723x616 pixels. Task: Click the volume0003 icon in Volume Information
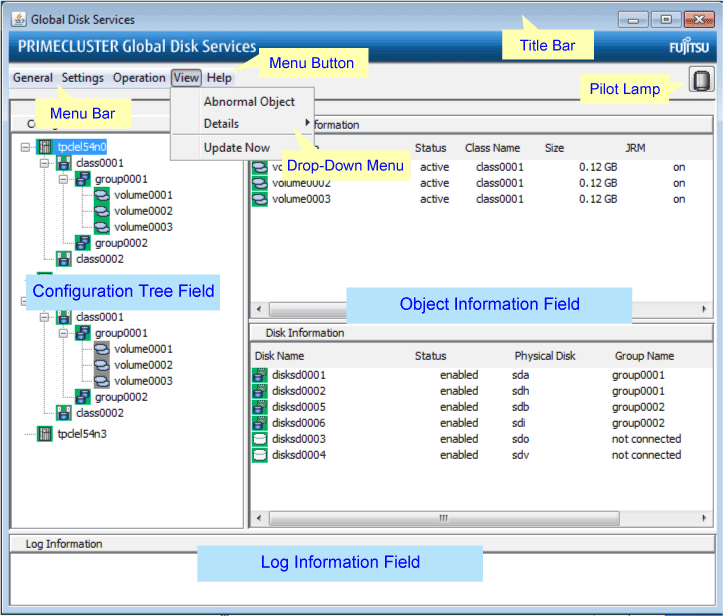point(260,199)
